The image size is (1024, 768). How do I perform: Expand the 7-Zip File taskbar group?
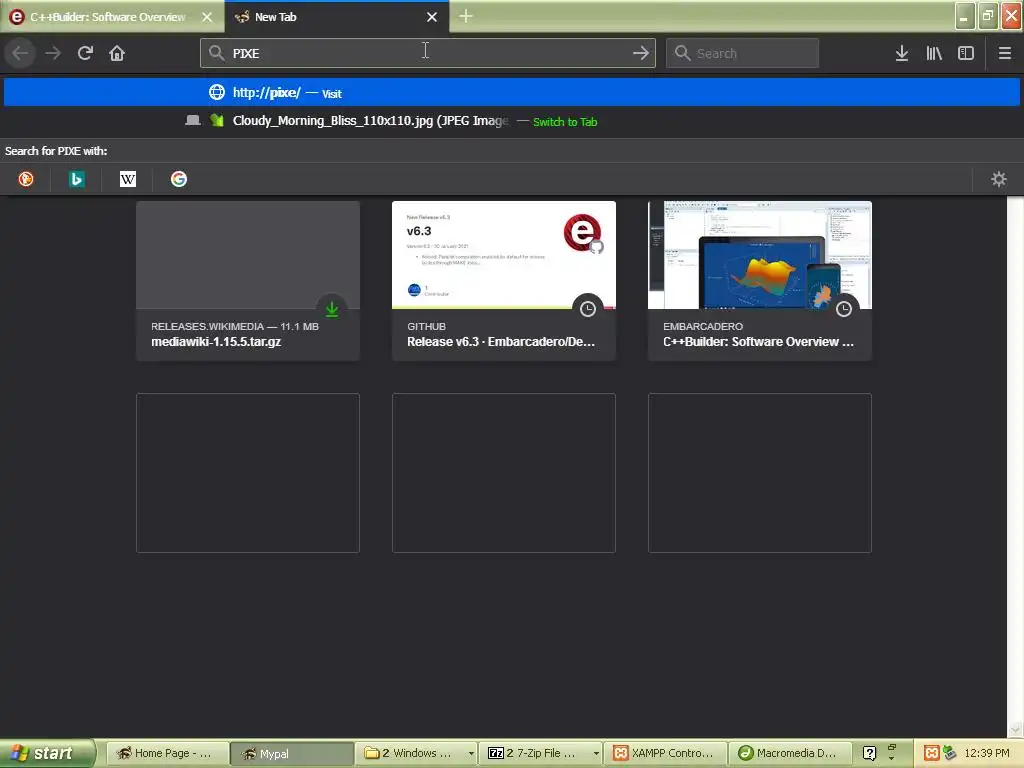(543, 753)
